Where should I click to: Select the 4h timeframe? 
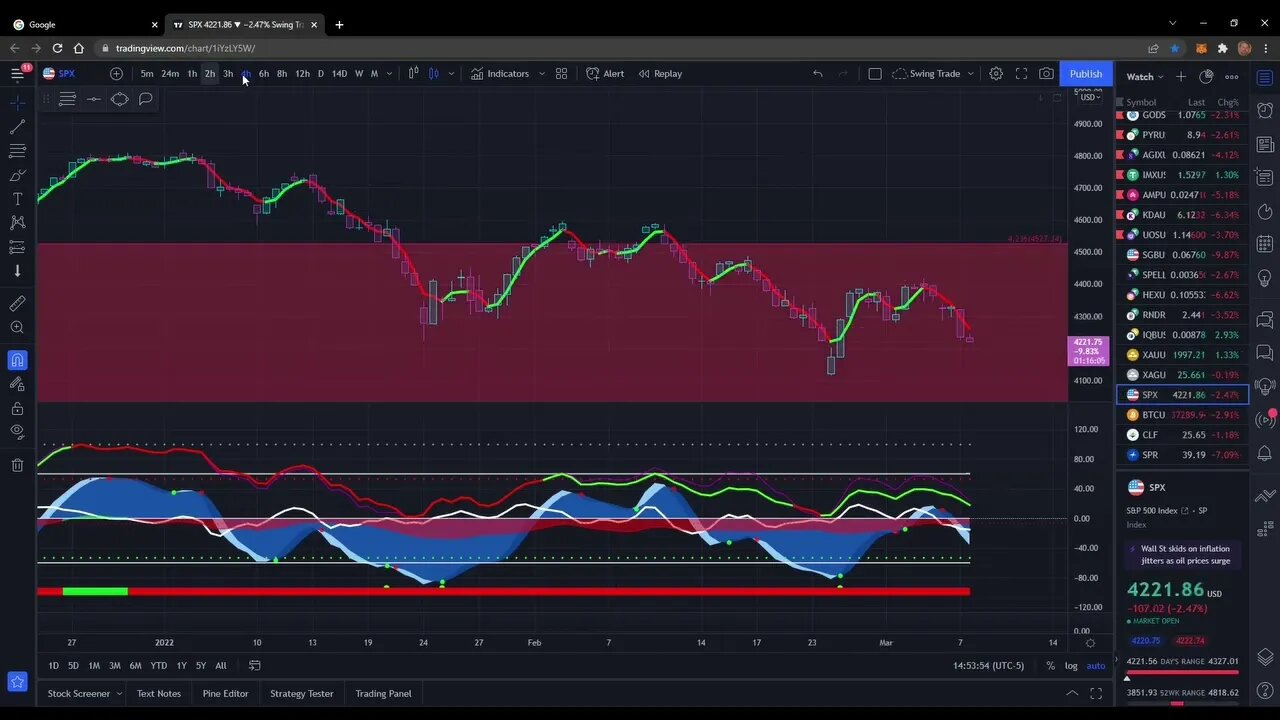(245, 73)
